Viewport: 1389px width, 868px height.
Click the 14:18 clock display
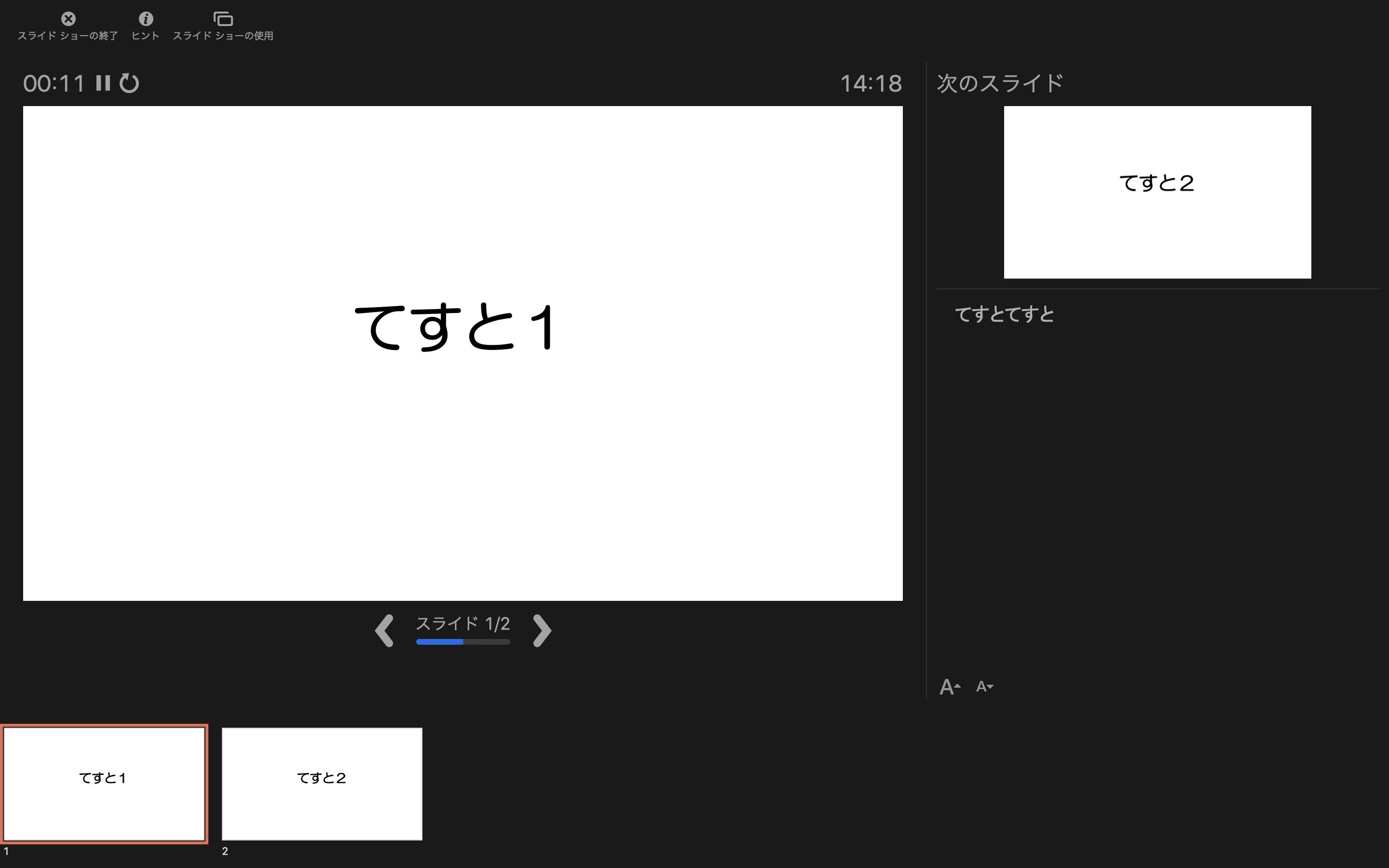click(x=872, y=84)
